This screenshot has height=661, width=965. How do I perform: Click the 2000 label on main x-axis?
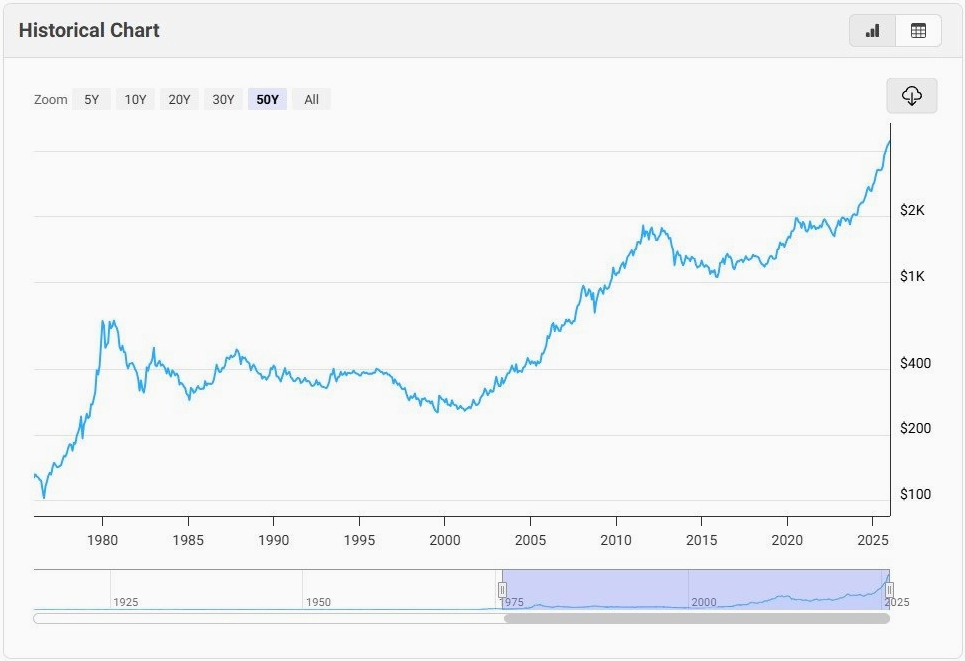click(x=444, y=540)
